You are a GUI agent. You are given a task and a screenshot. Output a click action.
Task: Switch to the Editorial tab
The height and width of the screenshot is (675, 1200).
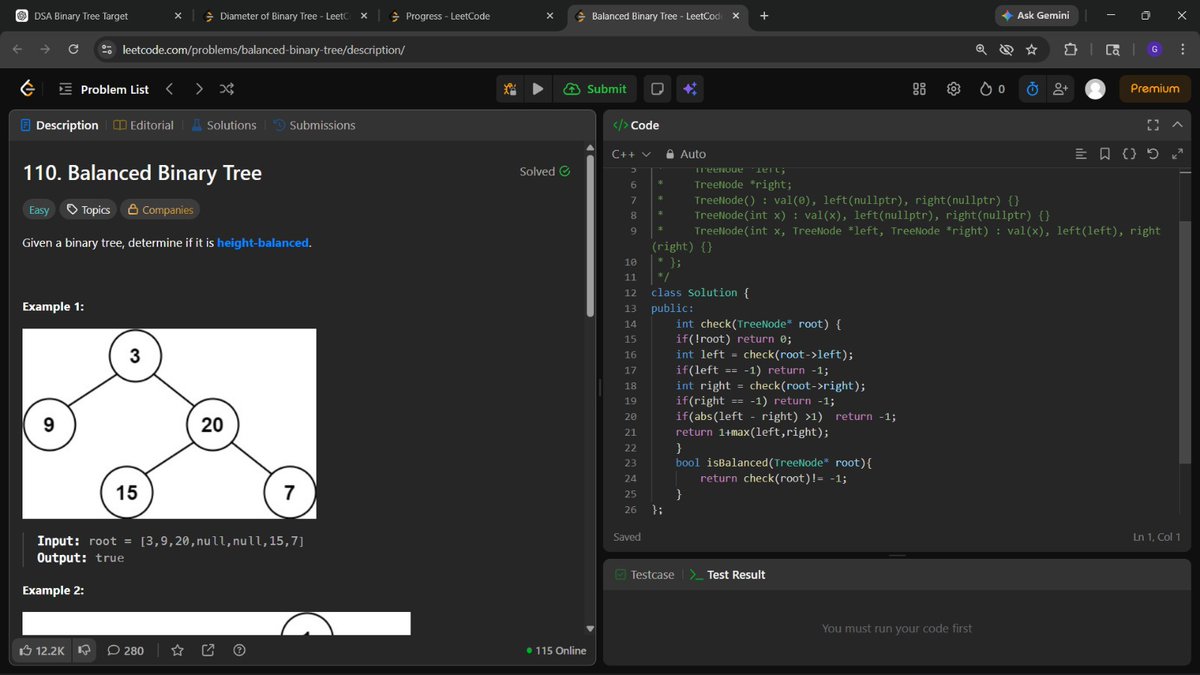pyautogui.click(x=144, y=125)
